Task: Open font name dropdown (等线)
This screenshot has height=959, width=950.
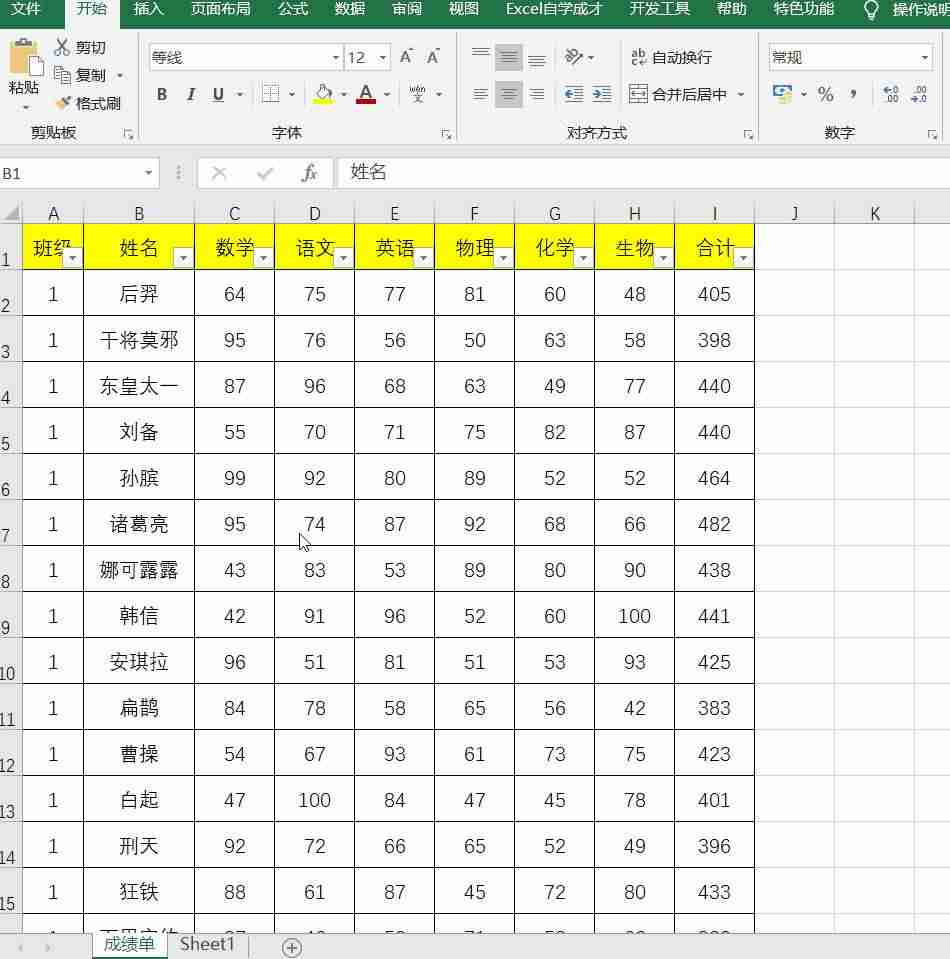Action: pos(335,57)
